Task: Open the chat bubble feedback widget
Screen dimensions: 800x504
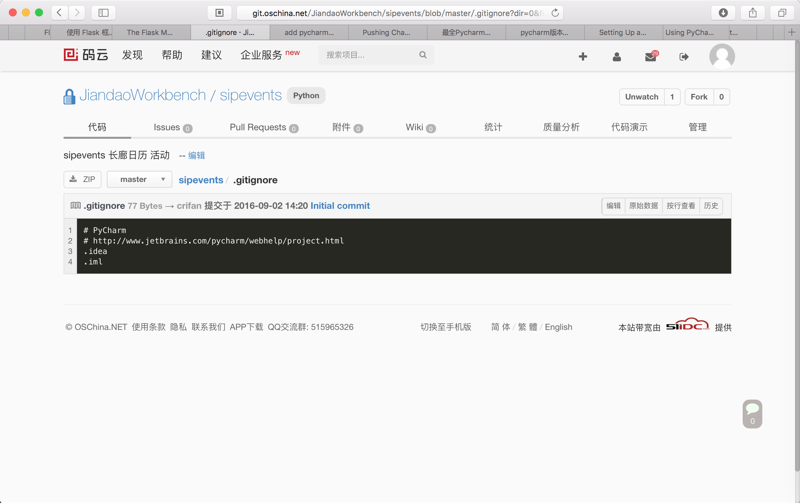Action: coord(752,414)
